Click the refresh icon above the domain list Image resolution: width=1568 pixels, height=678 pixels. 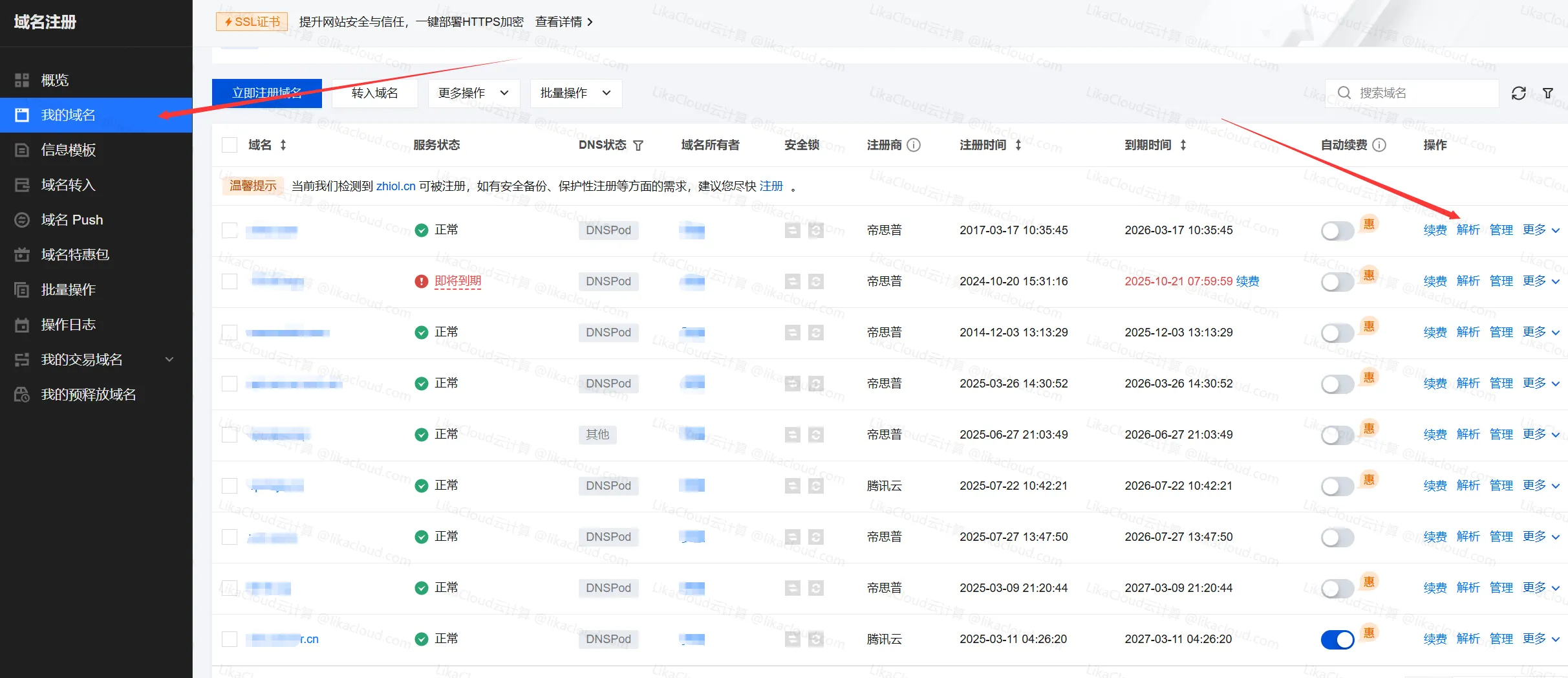(x=1519, y=93)
